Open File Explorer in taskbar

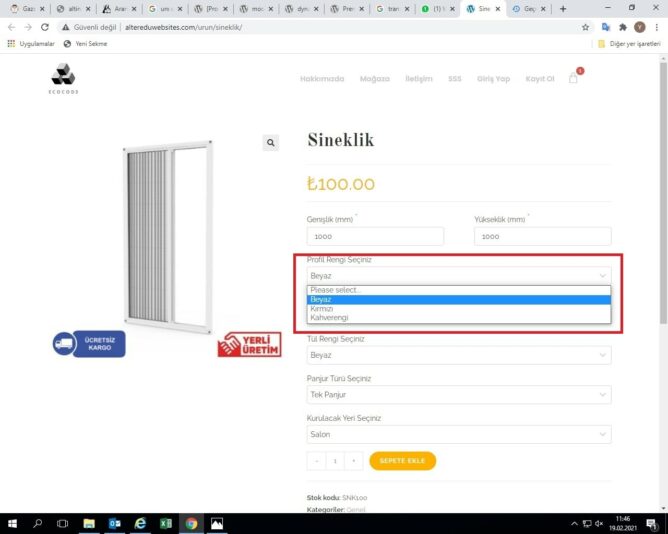[x=89, y=523]
